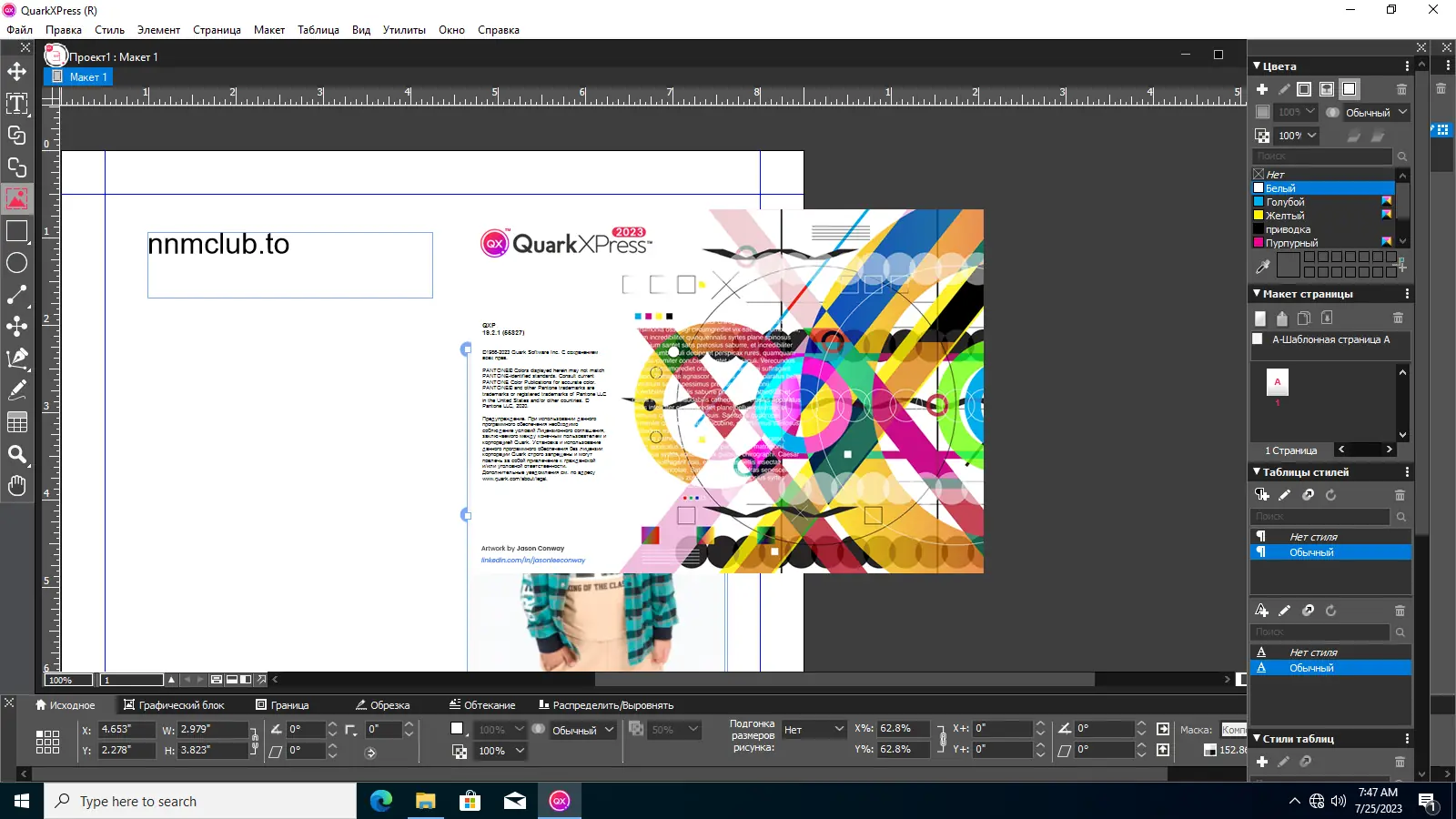1456x819 pixels.
Task: Select the Rectangle Box tool
Action: coord(16,231)
